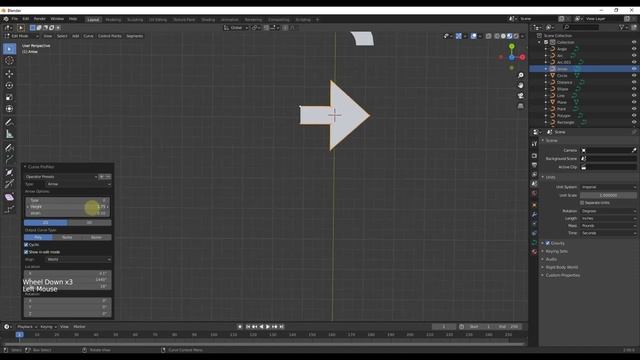
Task: Toggle the Gravity checkbox
Action: click(548, 243)
